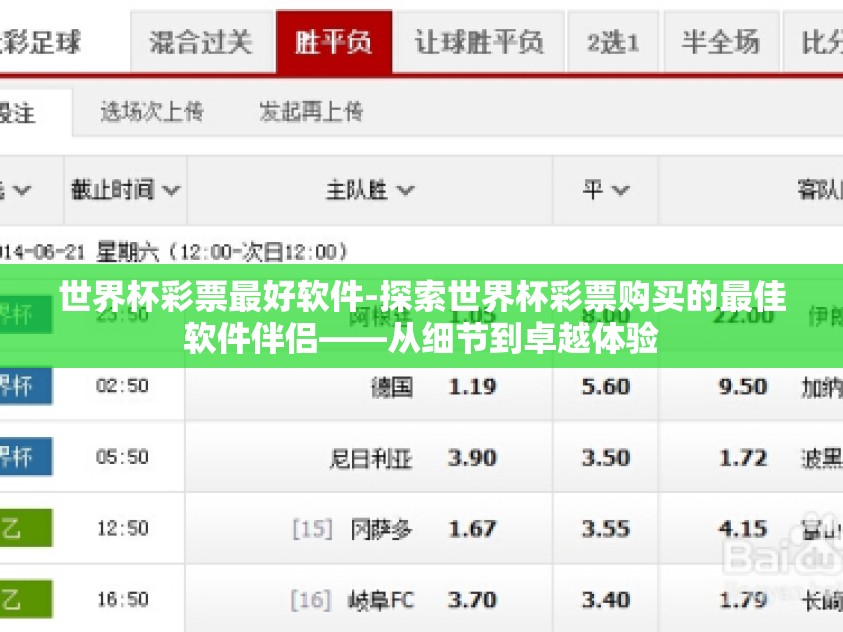843x632 pixels.
Task: Select draw odds 5.60 for 德国 match
Action: [x=605, y=387]
